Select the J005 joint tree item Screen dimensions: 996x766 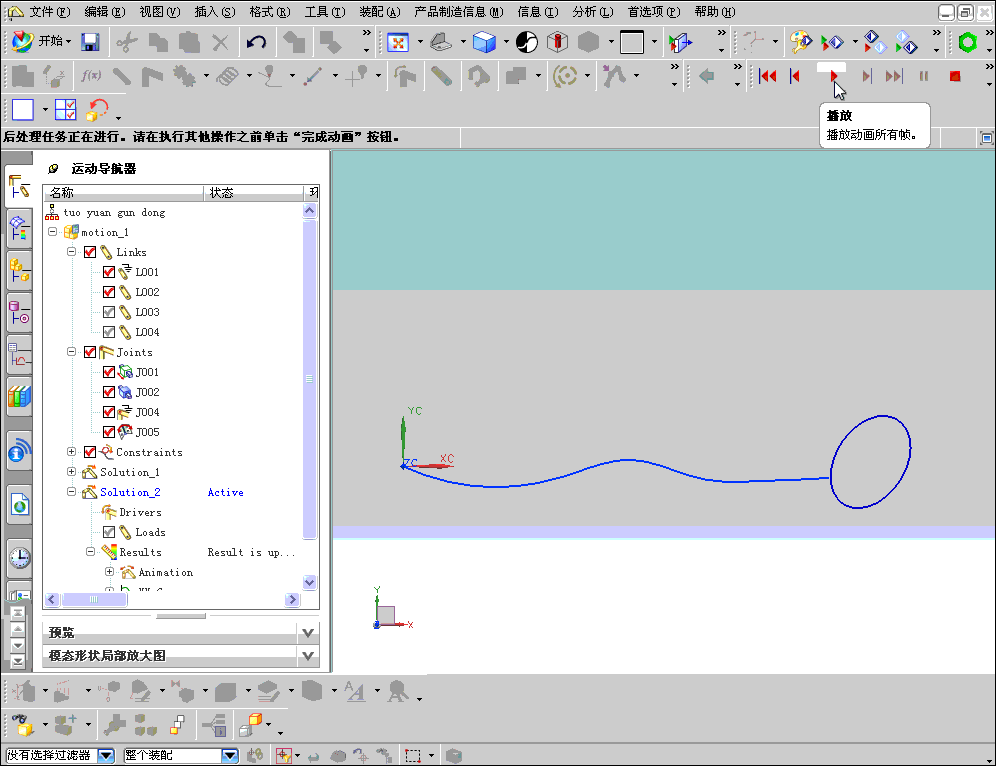point(147,433)
